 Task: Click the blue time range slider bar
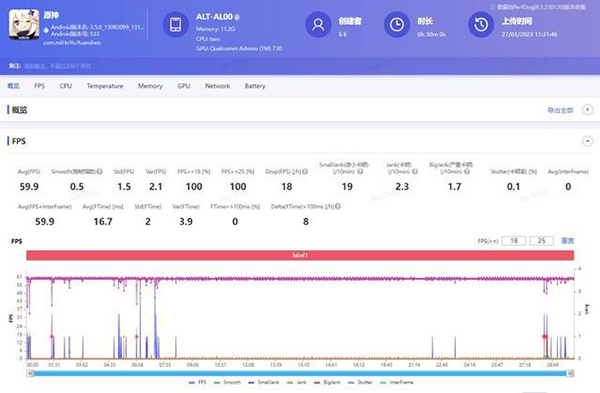(x=300, y=373)
